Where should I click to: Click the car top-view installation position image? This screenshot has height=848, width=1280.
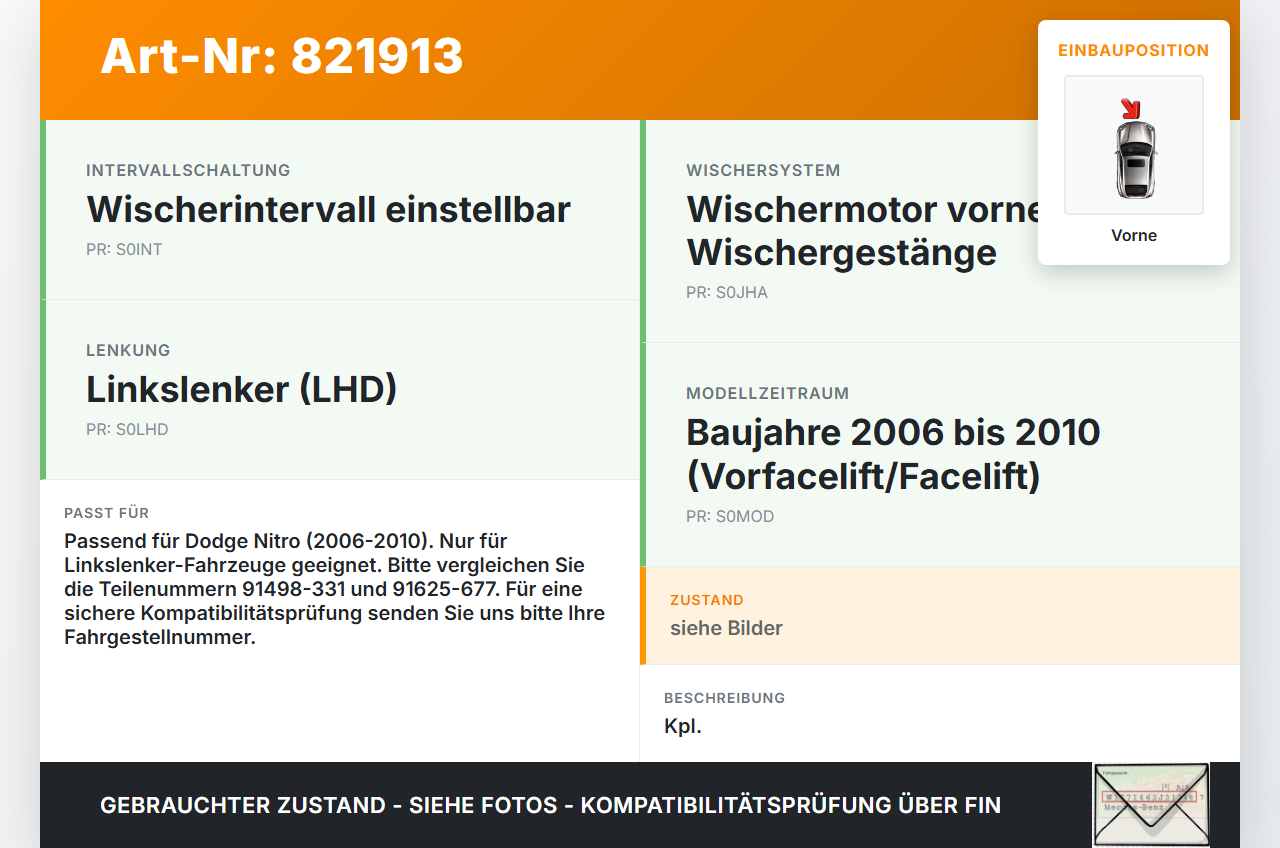pyautogui.click(x=1134, y=145)
